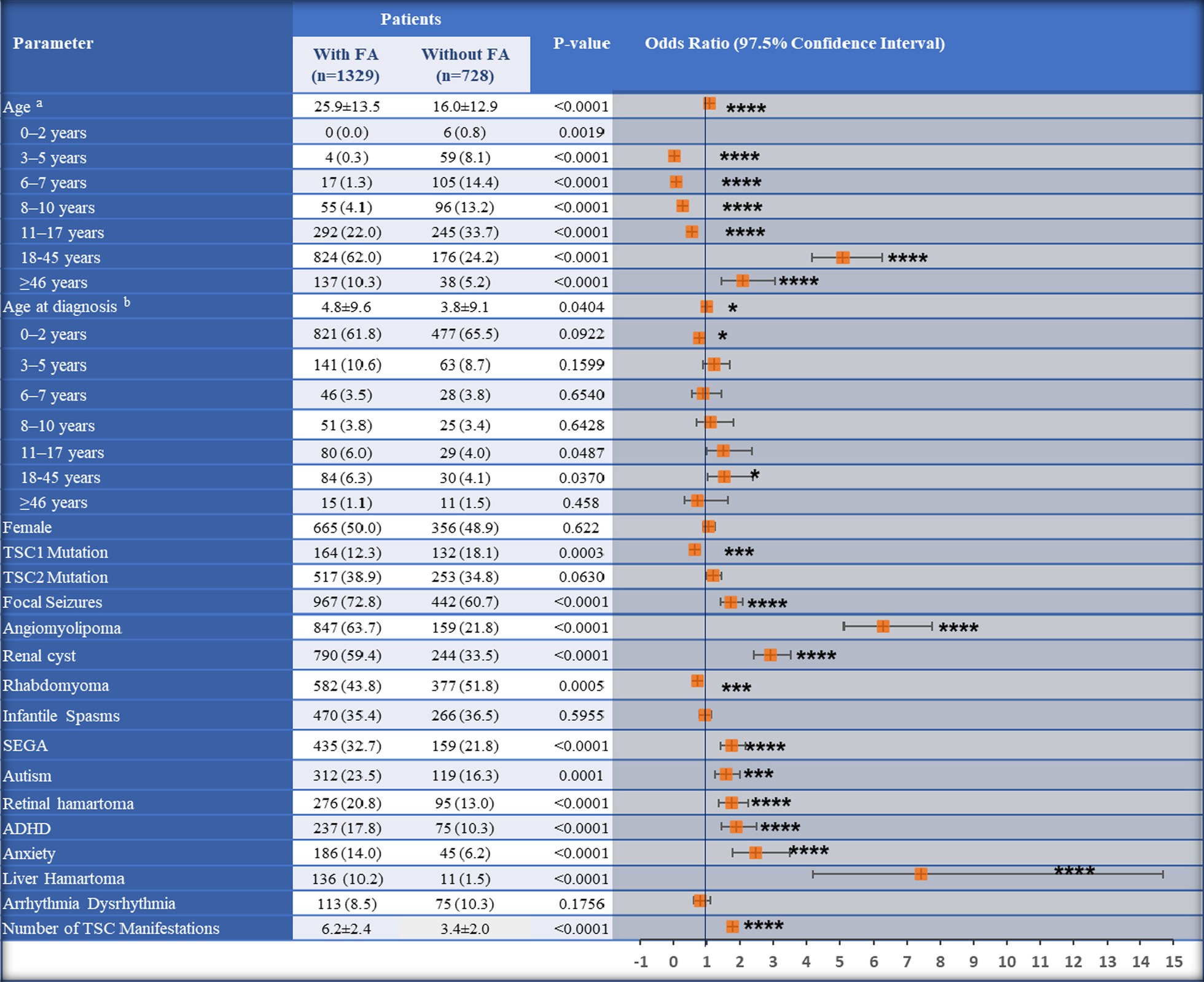Select the cell '312 (23.5)'
Image resolution: width=1204 pixels, height=982 pixels.
click(347, 776)
